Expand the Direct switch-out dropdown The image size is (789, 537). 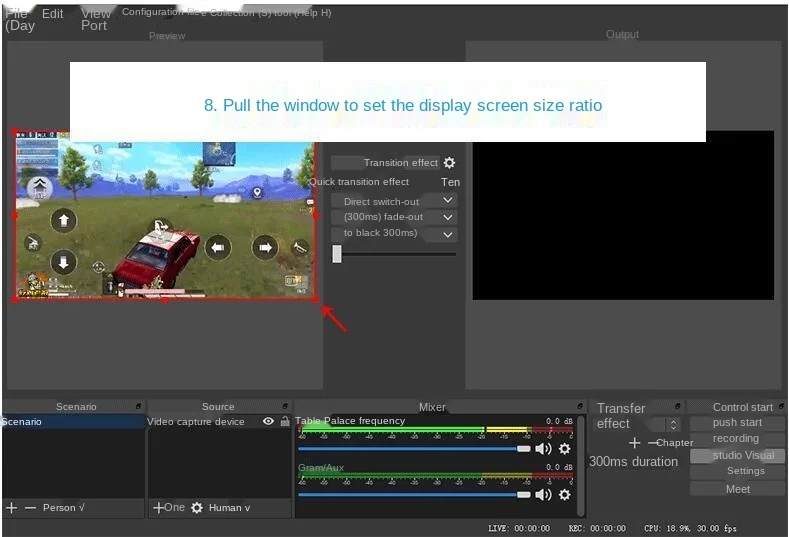point(447,200)
